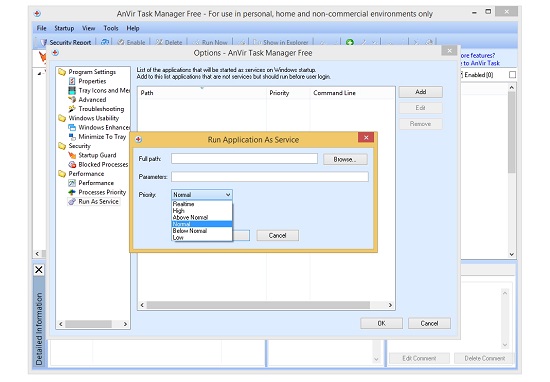Select the Startup Guard tree label

click(x=97, y=155)
